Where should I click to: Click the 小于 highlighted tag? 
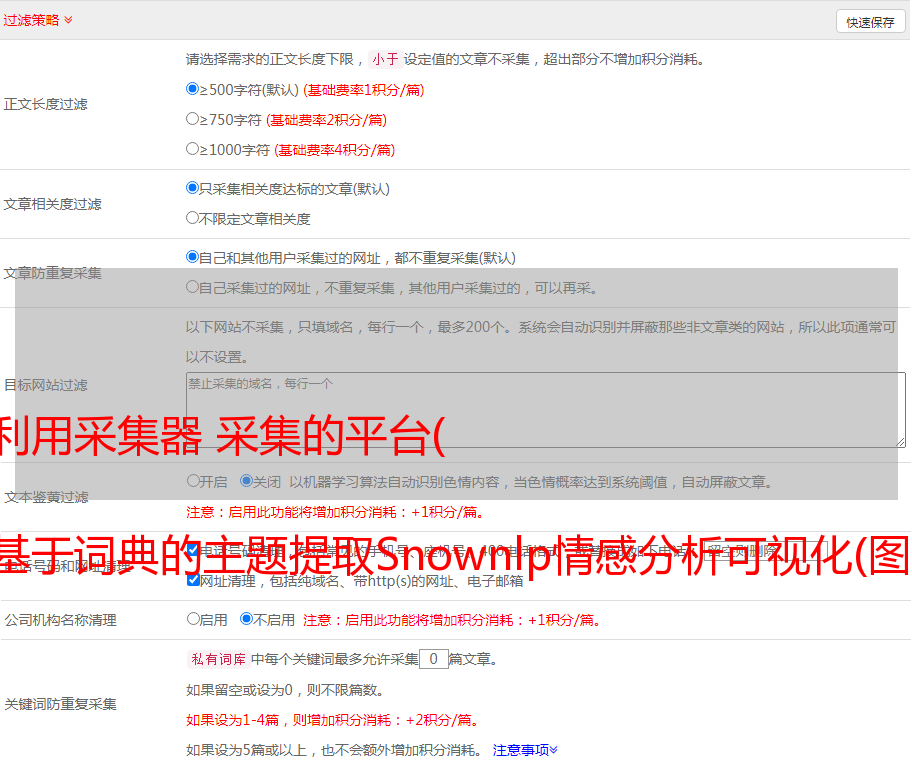tap(385, 59)
